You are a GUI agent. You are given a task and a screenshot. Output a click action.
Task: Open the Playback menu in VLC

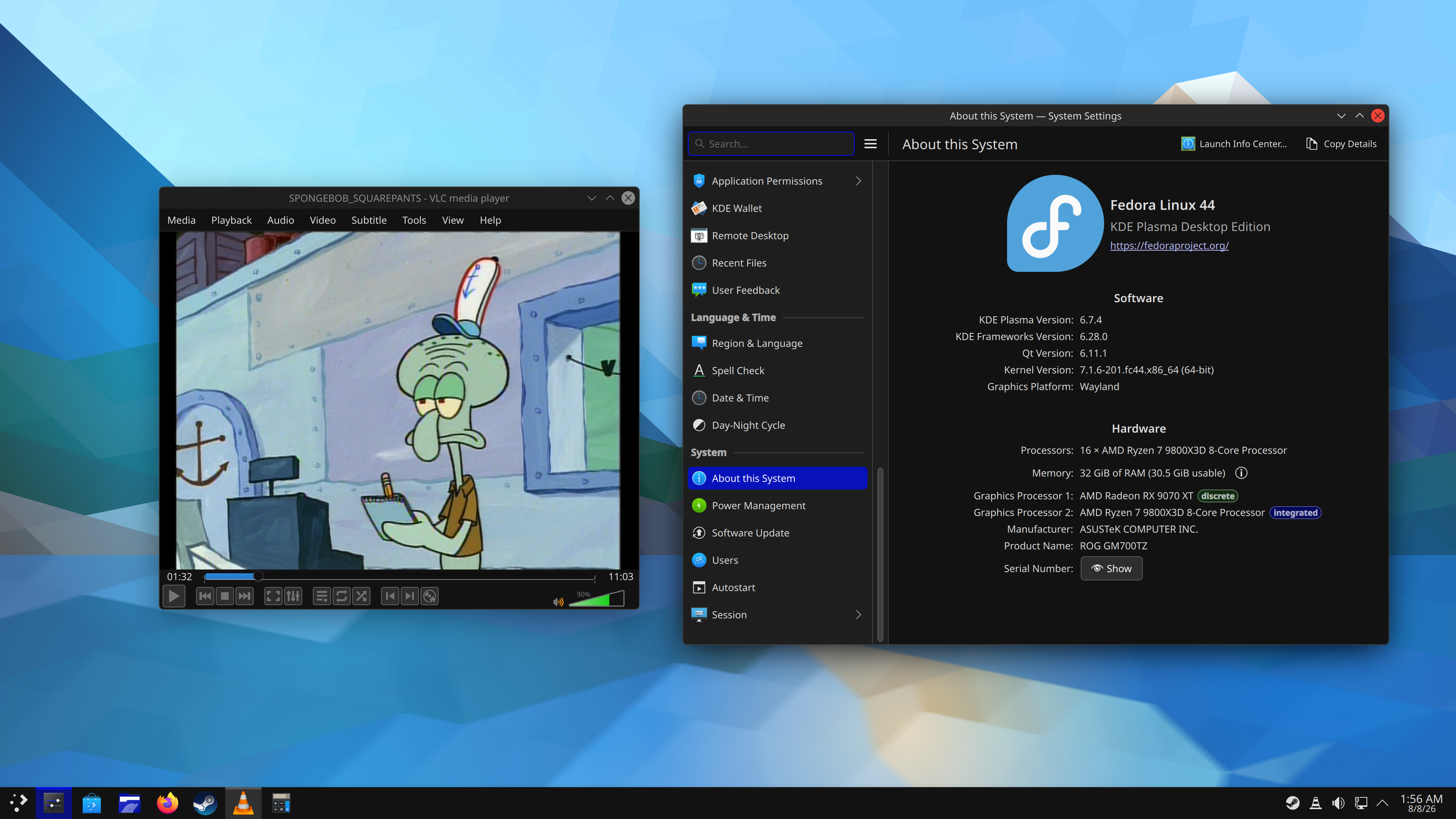[x=231, y=220]
